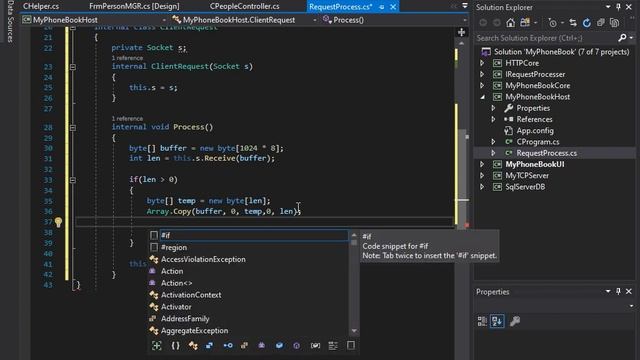Click Collapse All icon in Solution Explorer
Screen dimensions: 640x360
[x=600, y=23]
